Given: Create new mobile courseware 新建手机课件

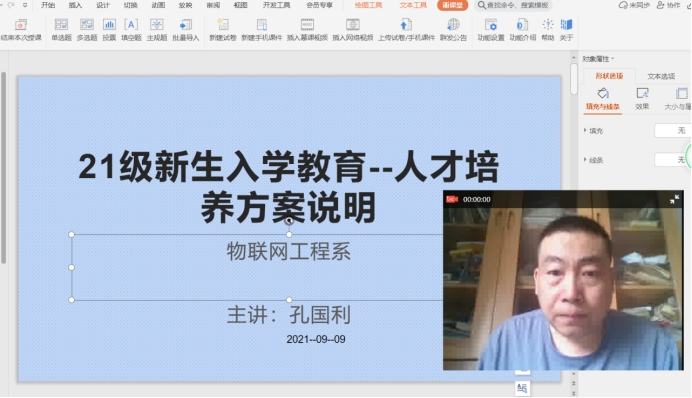Looking at the screenshot, I should tap(261, 30).
